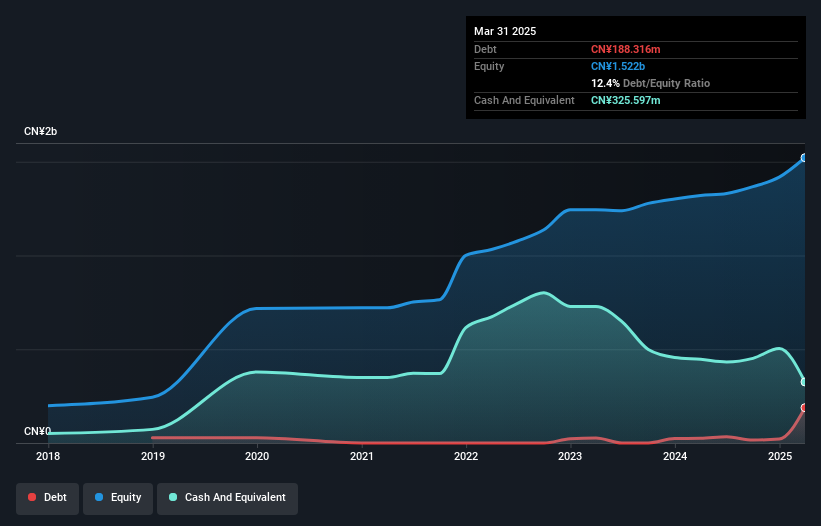
Task: Click the 2025 x-axis label
Action: pyautogui.click(x=780, y=456)
